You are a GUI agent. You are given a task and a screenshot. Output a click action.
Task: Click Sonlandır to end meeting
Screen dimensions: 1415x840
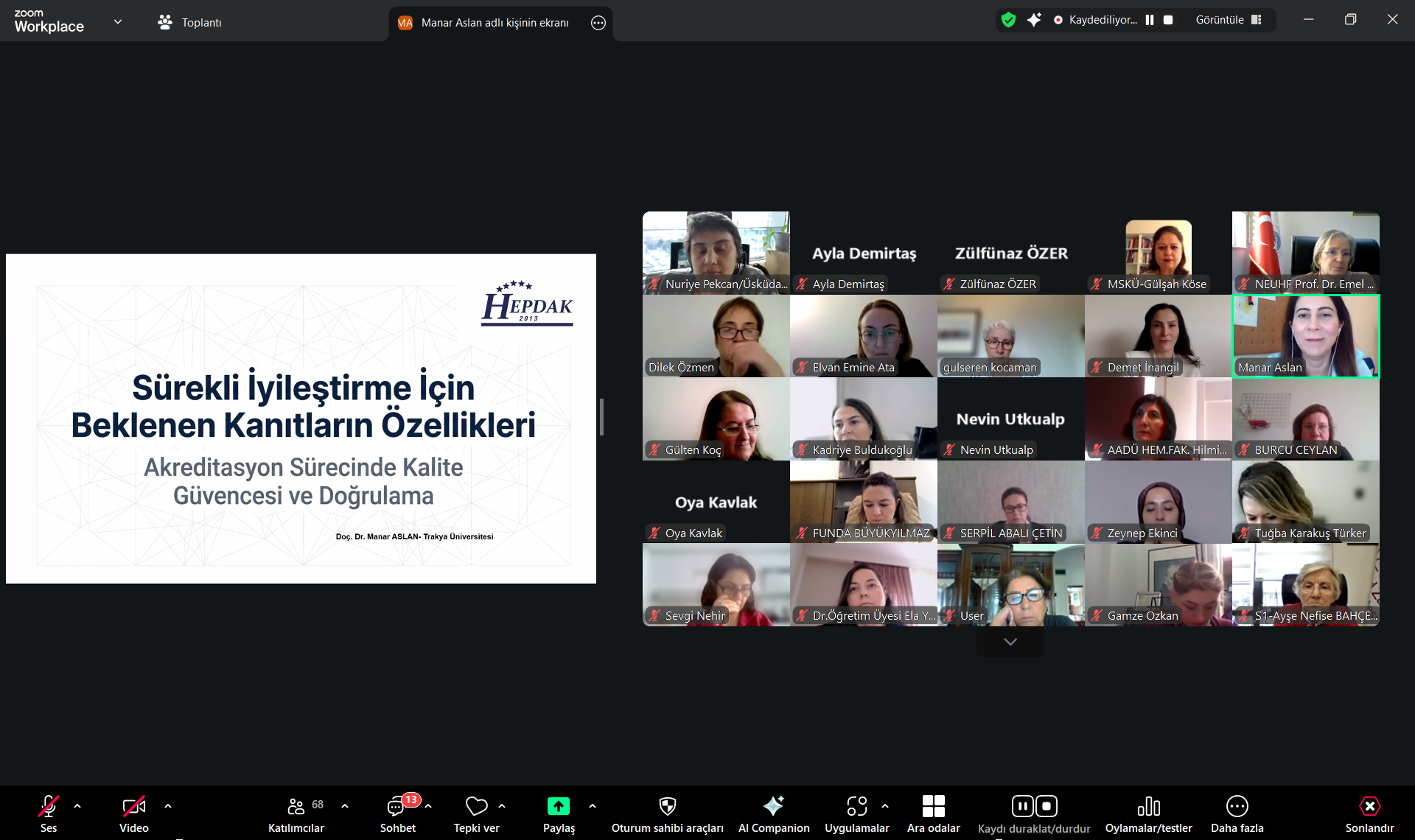[1369, 806]
